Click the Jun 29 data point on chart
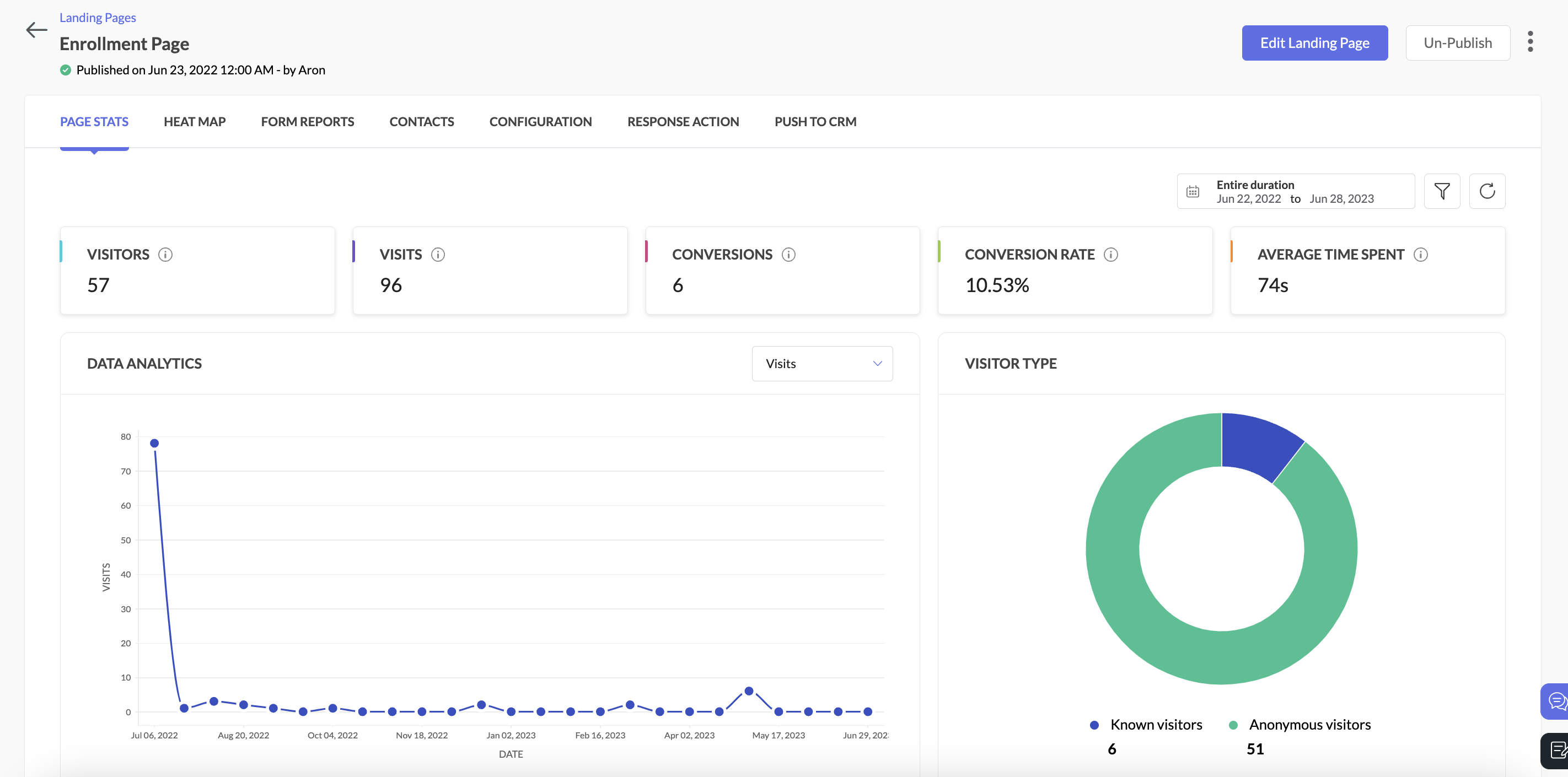Viewport: 1568px width, 777px height. (x=867, y=711)
